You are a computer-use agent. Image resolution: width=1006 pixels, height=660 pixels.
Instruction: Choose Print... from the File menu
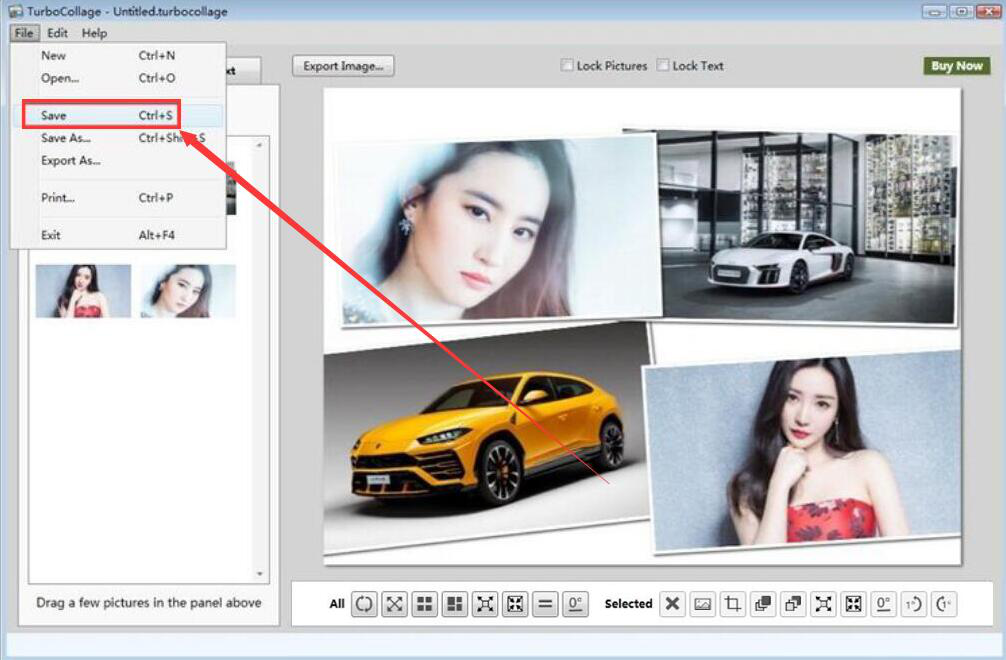[x=57, y=198]
